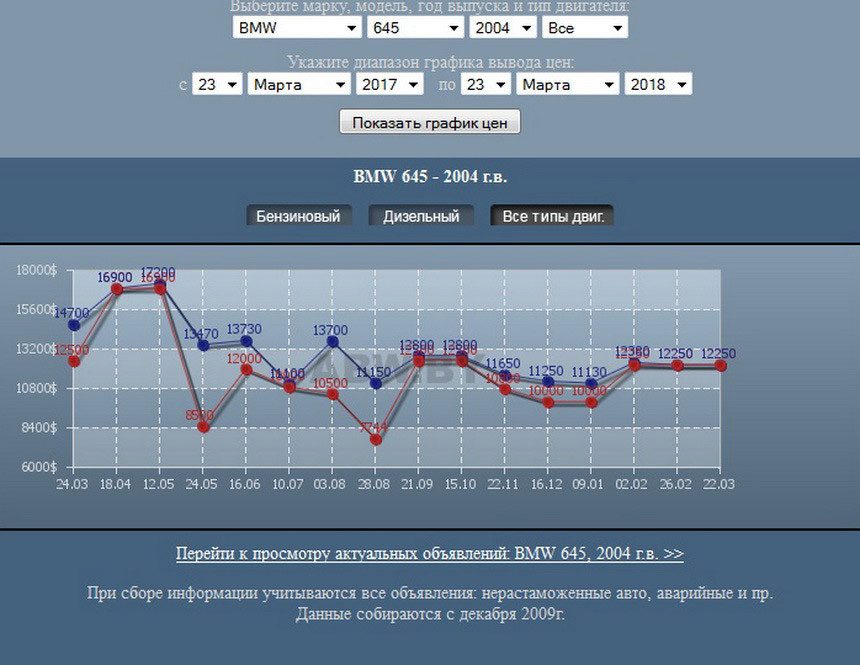This screenshot has width=860, height=665.
Task: Open the start year 2017 dropdown
Action: 389,84
